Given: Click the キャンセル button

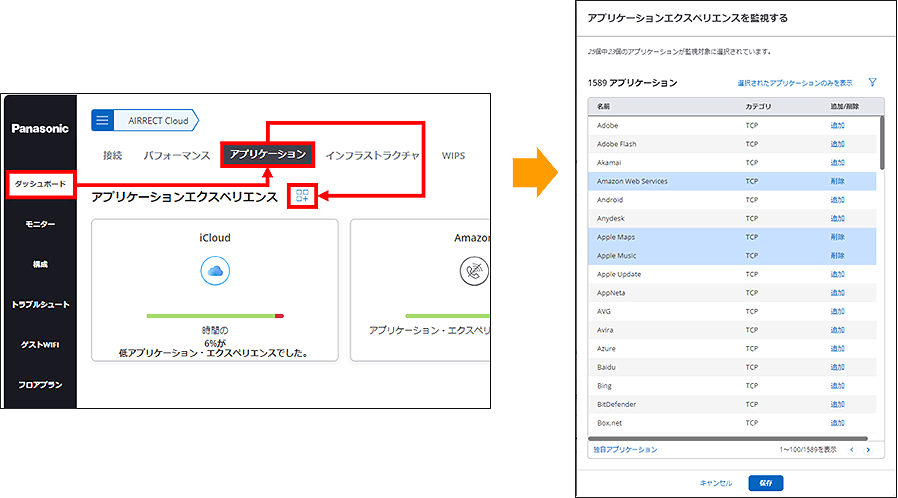Looking at the screenshot, I should [x=716, y=483].
